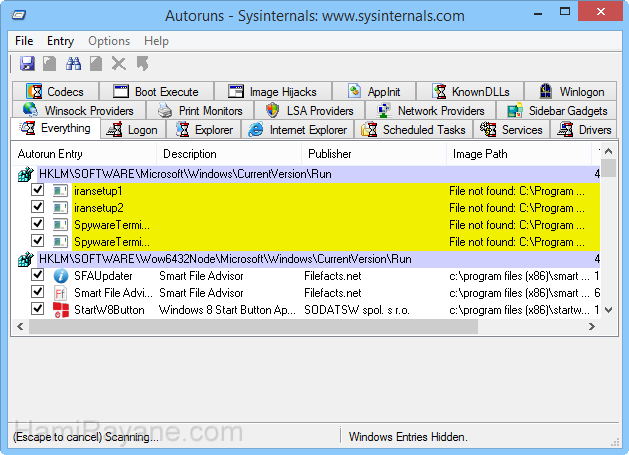629x455 pixels.
Task: Switch to Scheduled Tasks tab
Action: click(x=413, y=130)
